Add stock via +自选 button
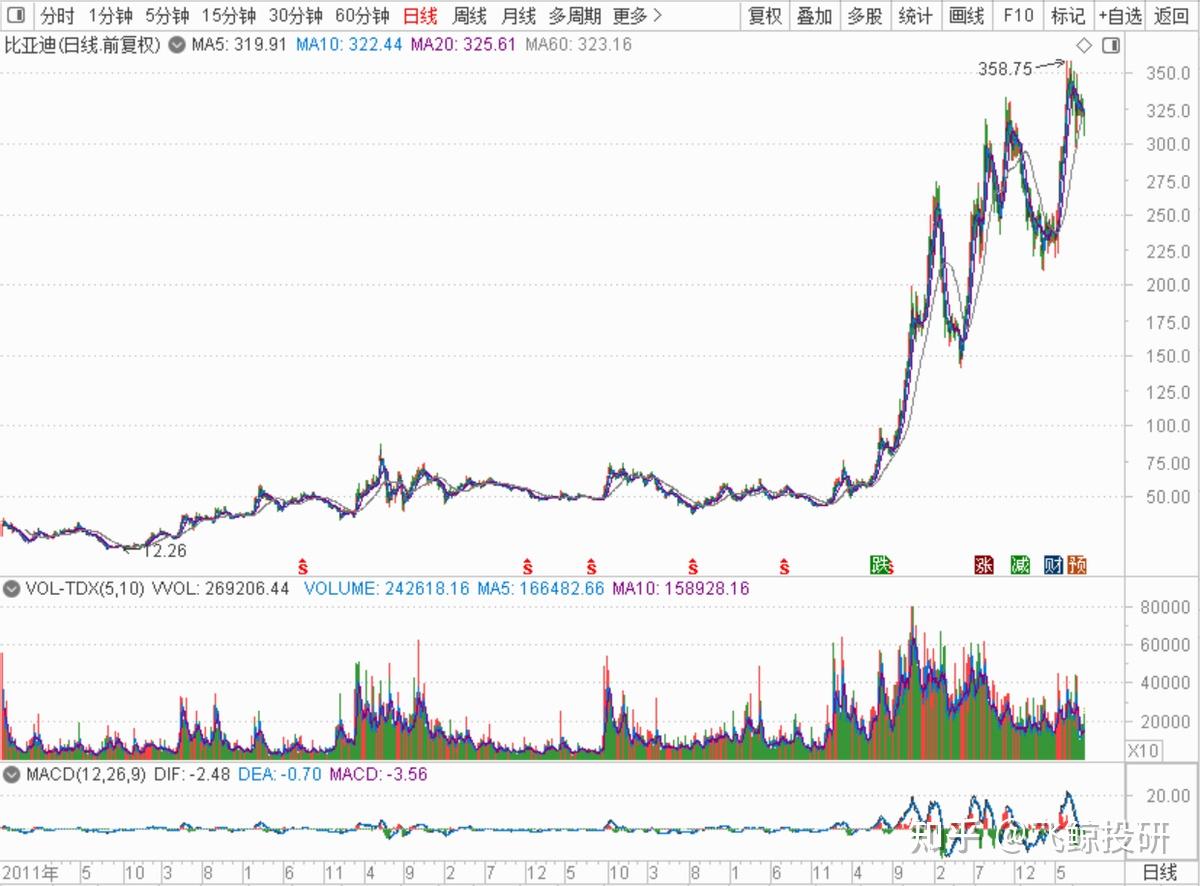 tap(1120, 16)
